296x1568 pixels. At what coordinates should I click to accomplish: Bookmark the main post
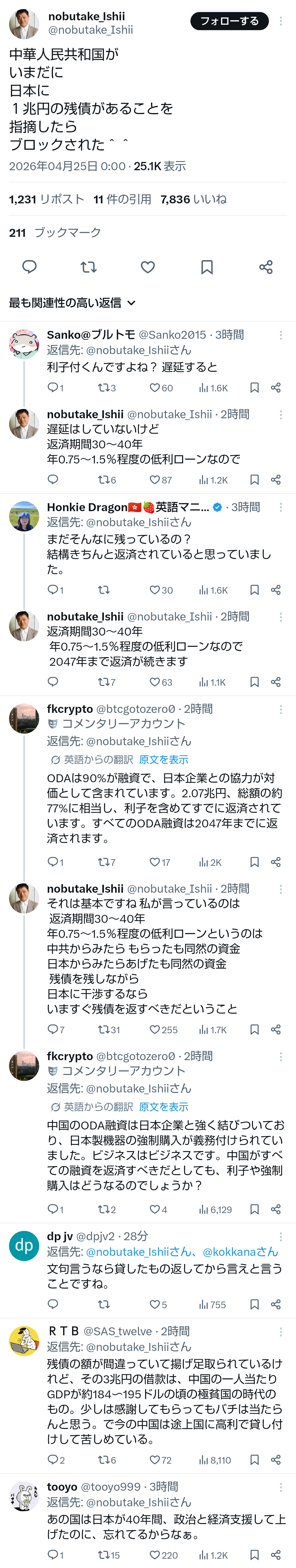point(206,267)
